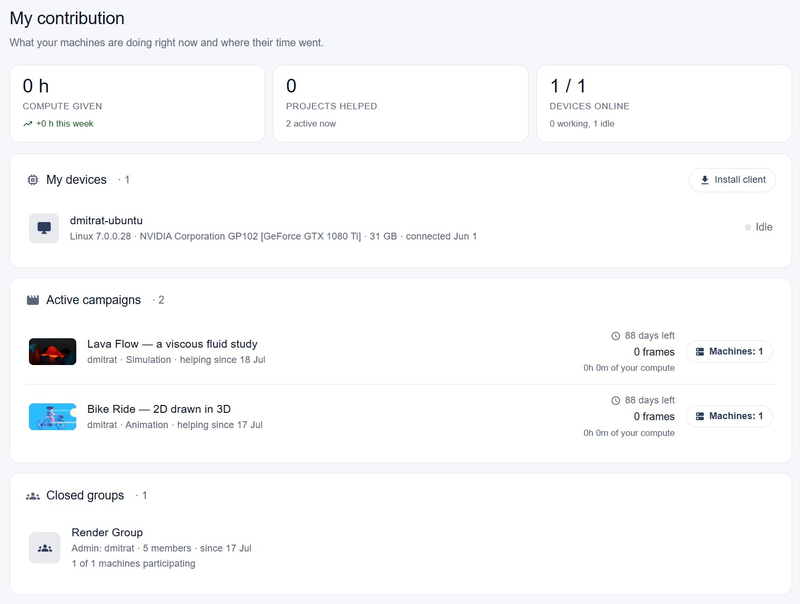800x604 pixels.
Task: Click the chip icon beside My devices
Action: click(x=33, y=180)
